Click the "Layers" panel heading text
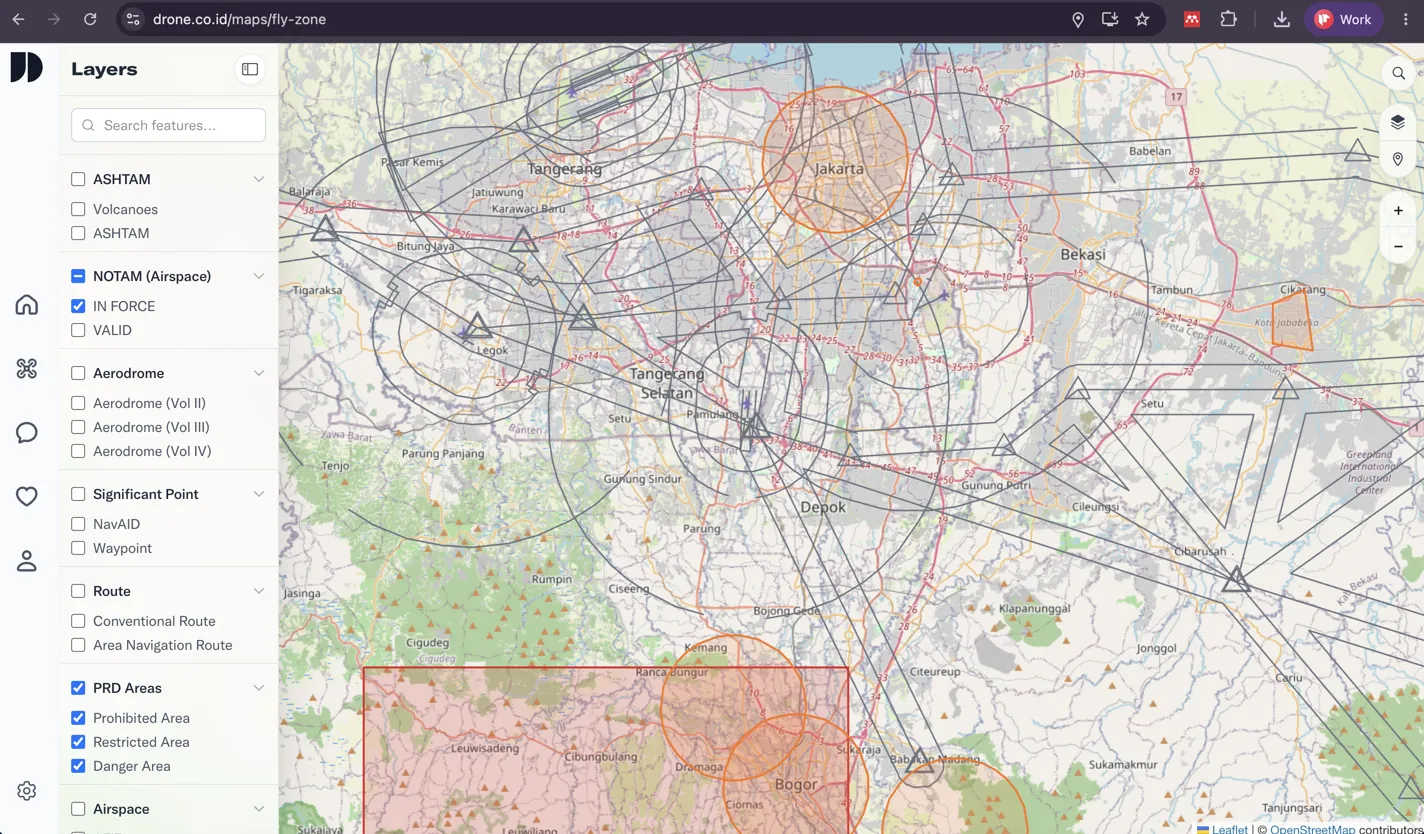The image size is (1425, 834). coord(104,69)
